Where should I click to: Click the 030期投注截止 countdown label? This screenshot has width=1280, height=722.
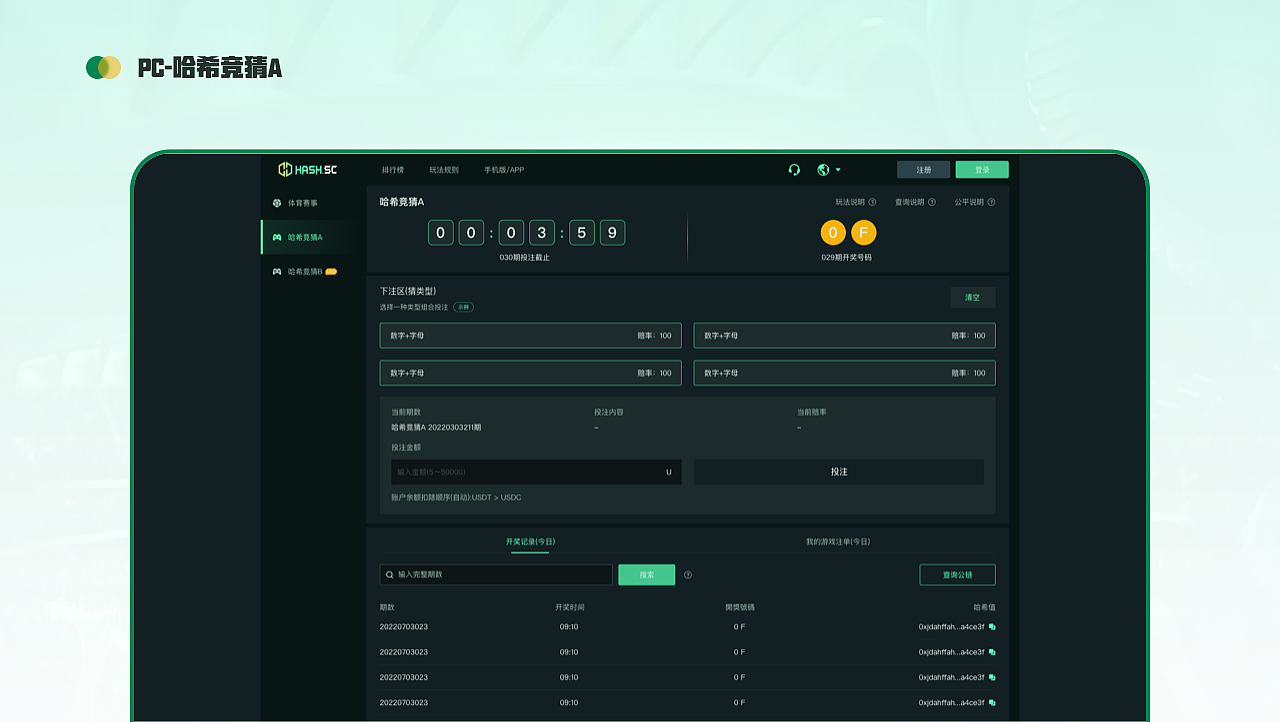click(525, 258)
